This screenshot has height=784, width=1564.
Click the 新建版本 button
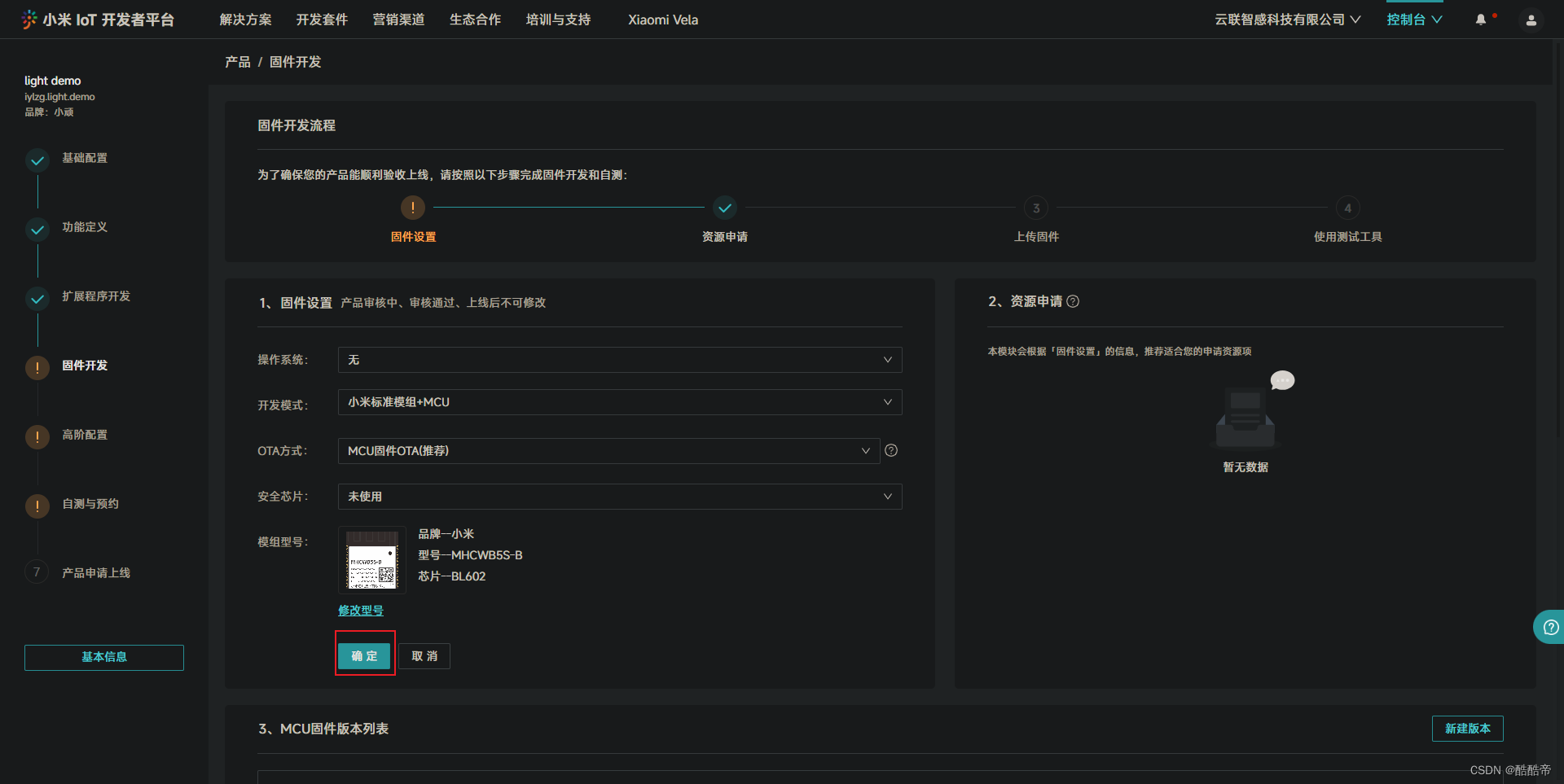(x=1468, y=729)
